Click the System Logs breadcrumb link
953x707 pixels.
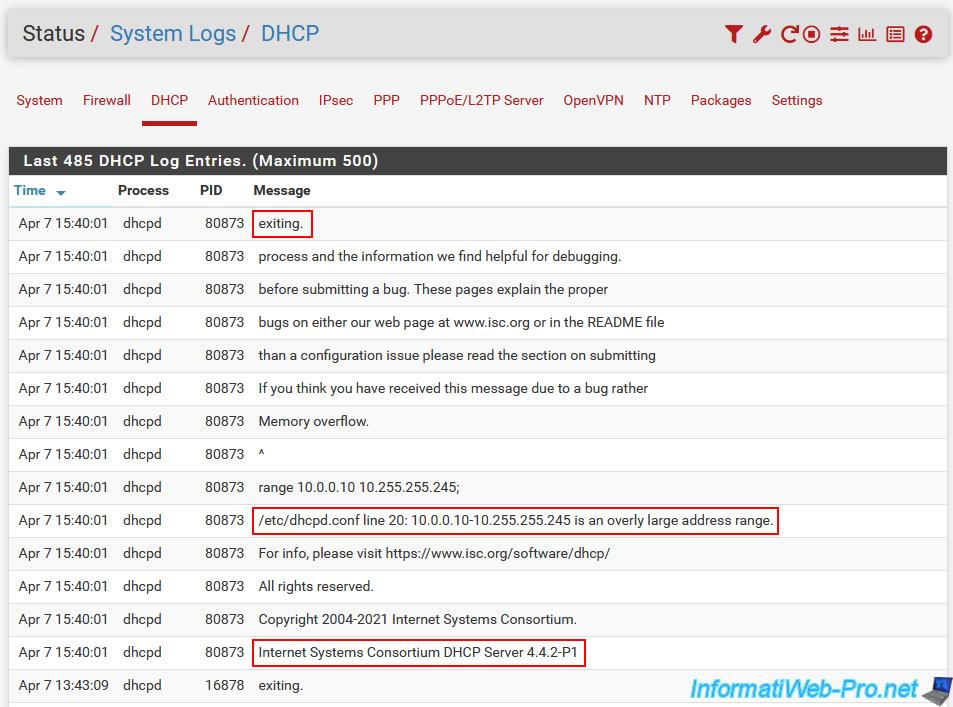click(172, 33)
